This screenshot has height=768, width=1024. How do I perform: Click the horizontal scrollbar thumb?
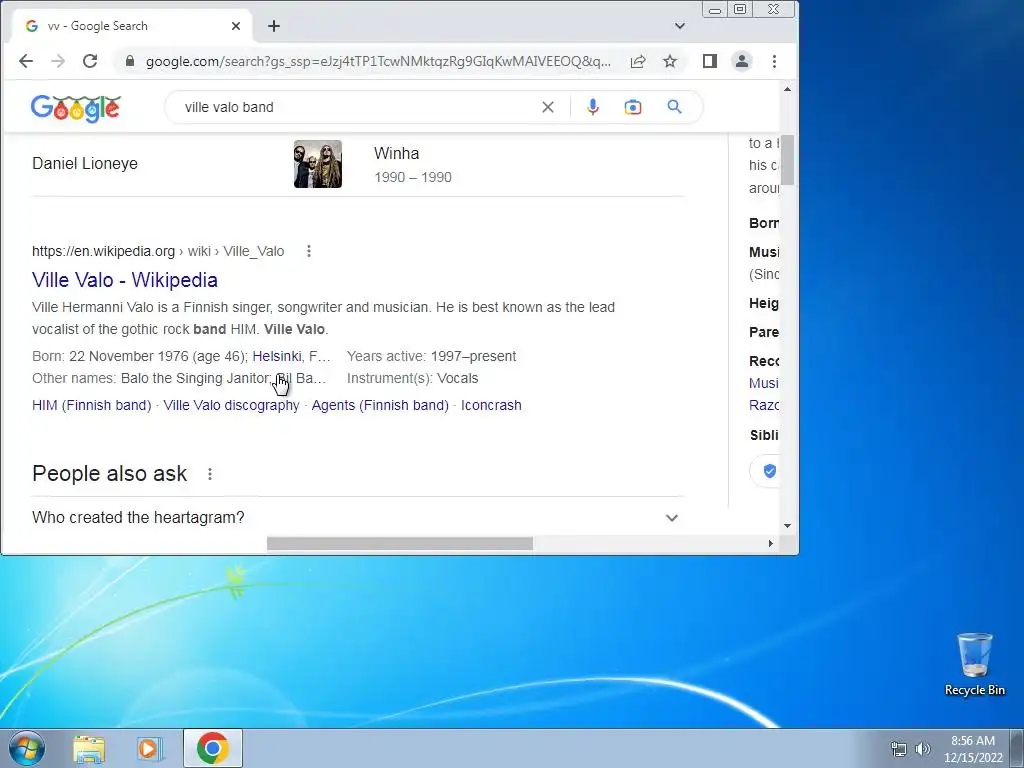400,543
